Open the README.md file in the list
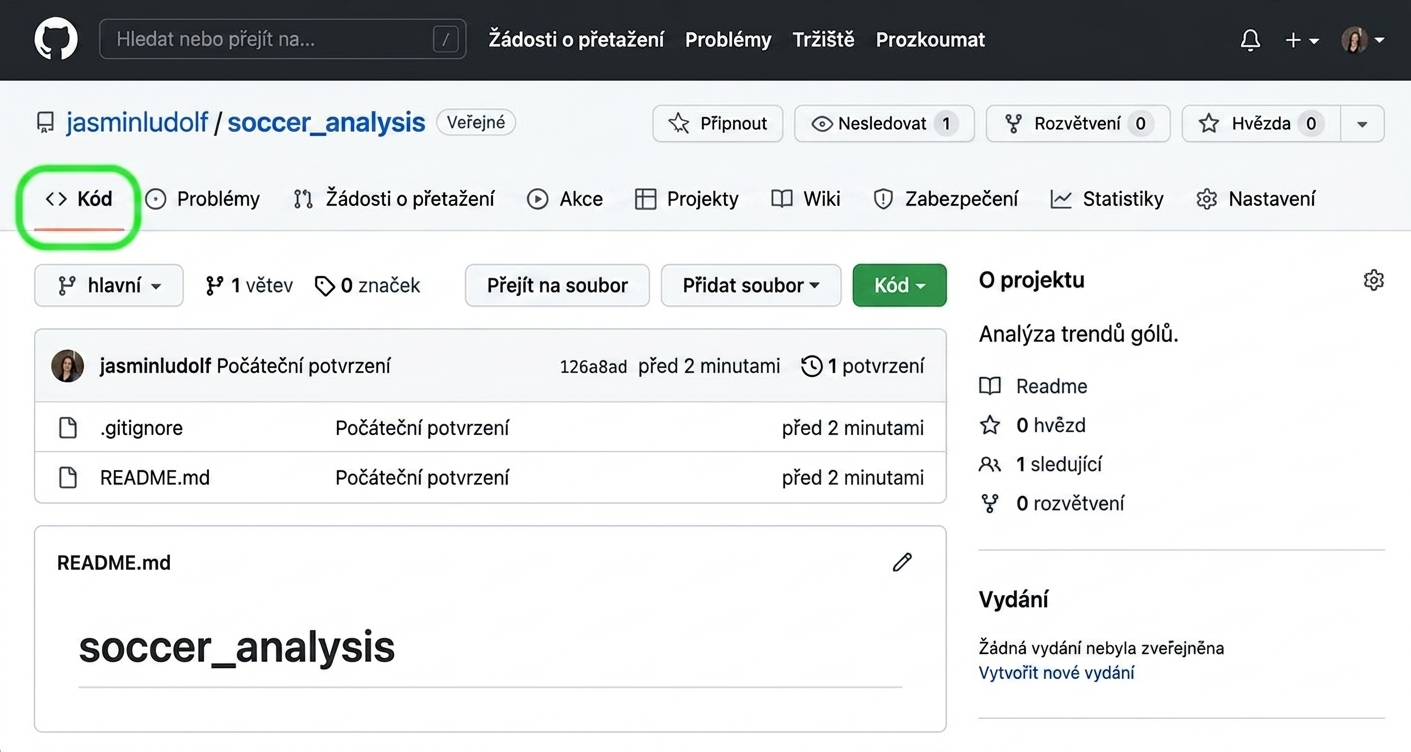Screen dimensions: 1411x752 [155, 477]
